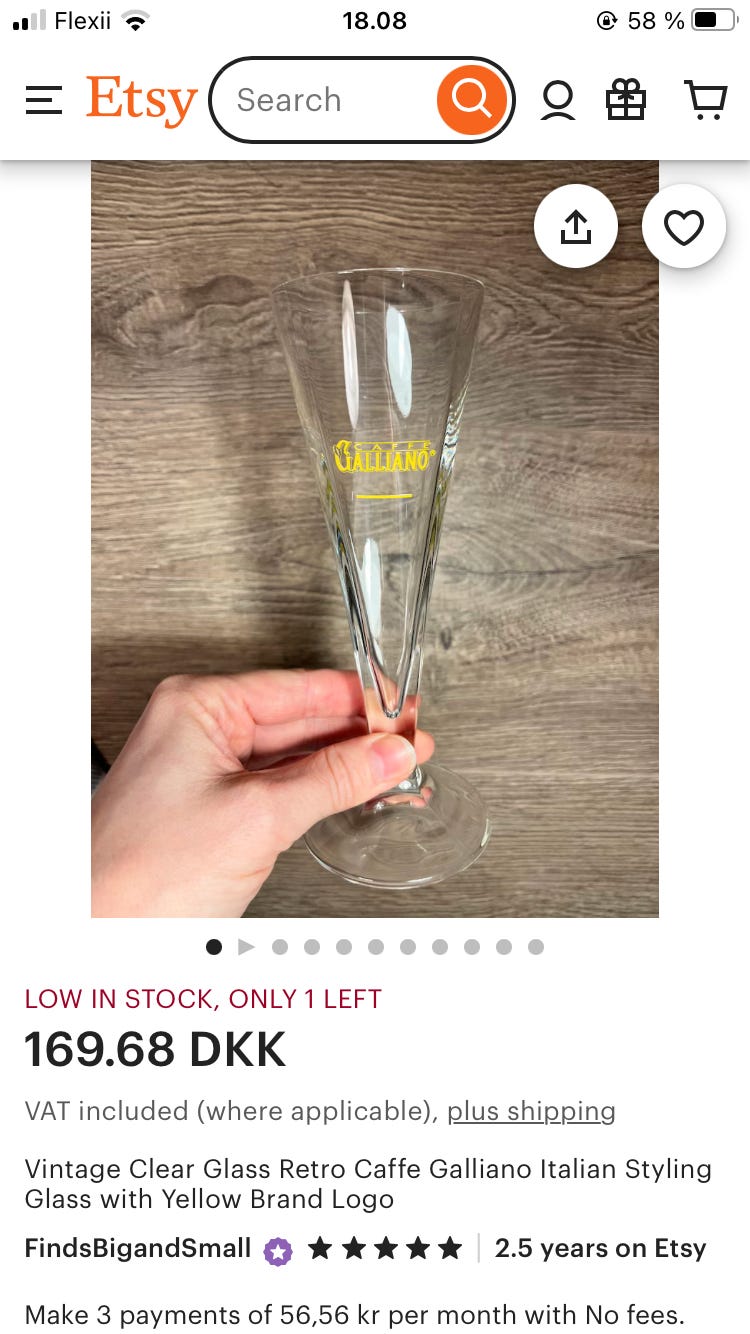Tap the product title text

coord(368,1184)
